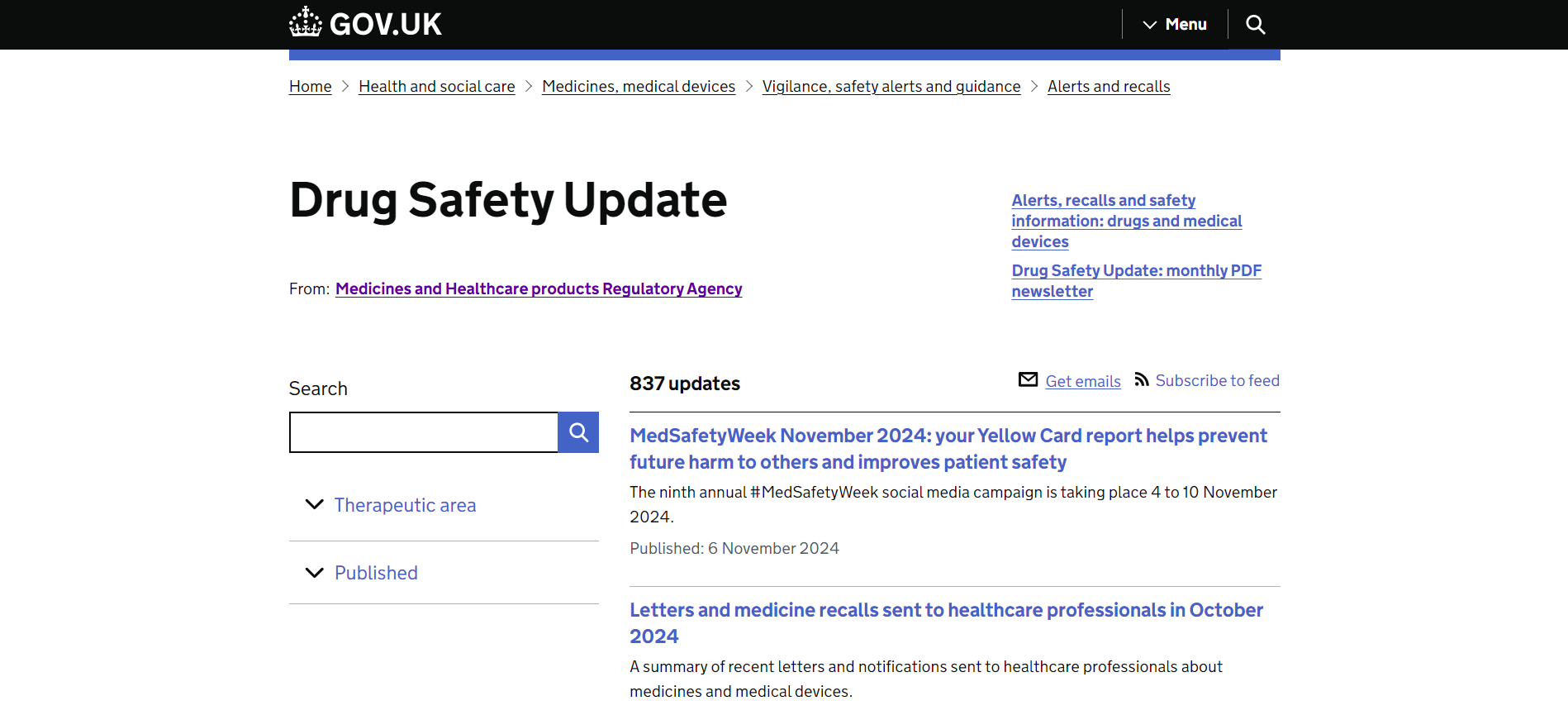Expand the Menu dropdown in header

(x=1175, y=25)
